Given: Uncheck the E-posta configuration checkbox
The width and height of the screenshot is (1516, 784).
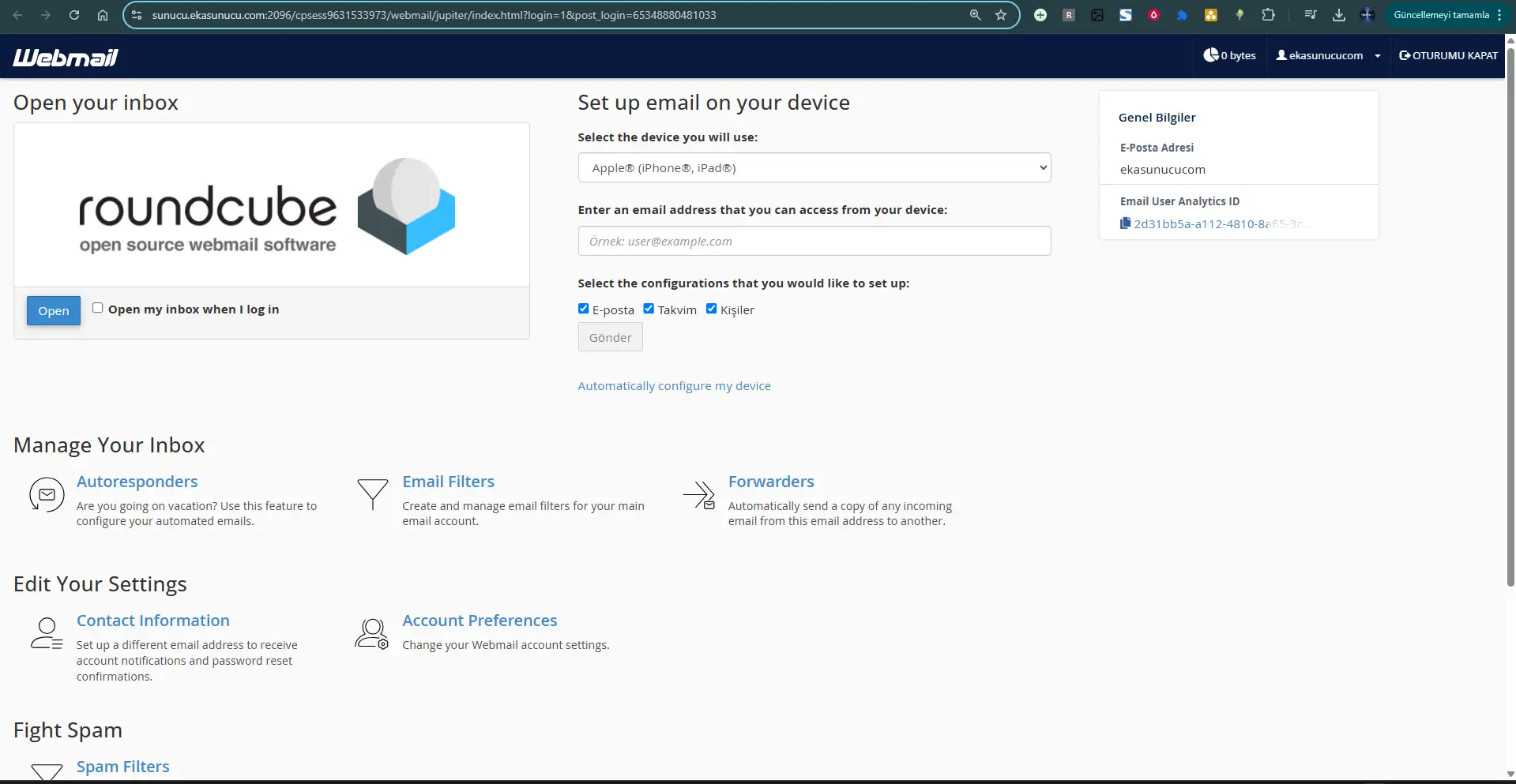Looking at the screenshot, I should (584, 309).
